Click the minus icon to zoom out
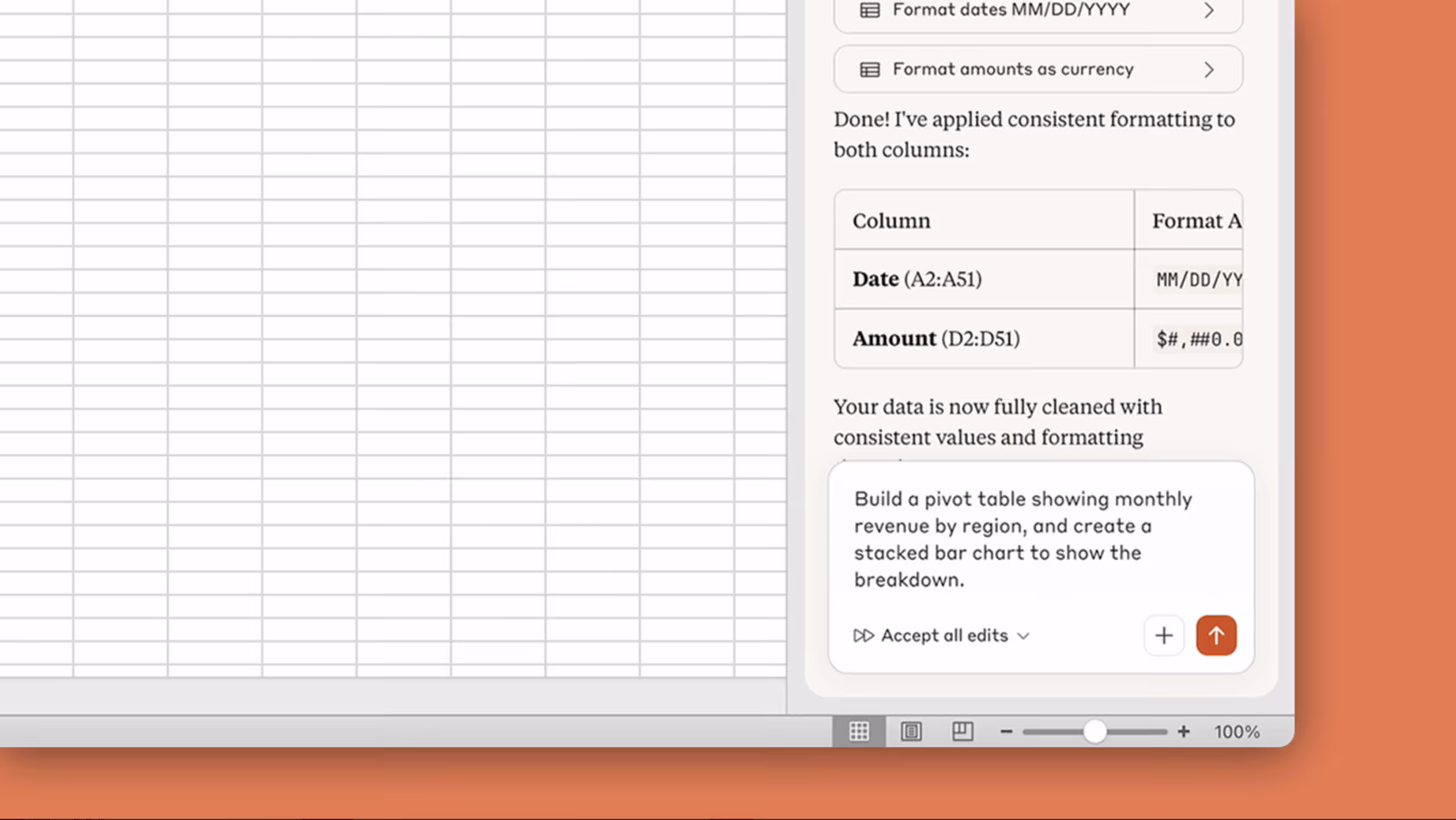Viewport: 1456px width, 820px height. click(1006, 731)
